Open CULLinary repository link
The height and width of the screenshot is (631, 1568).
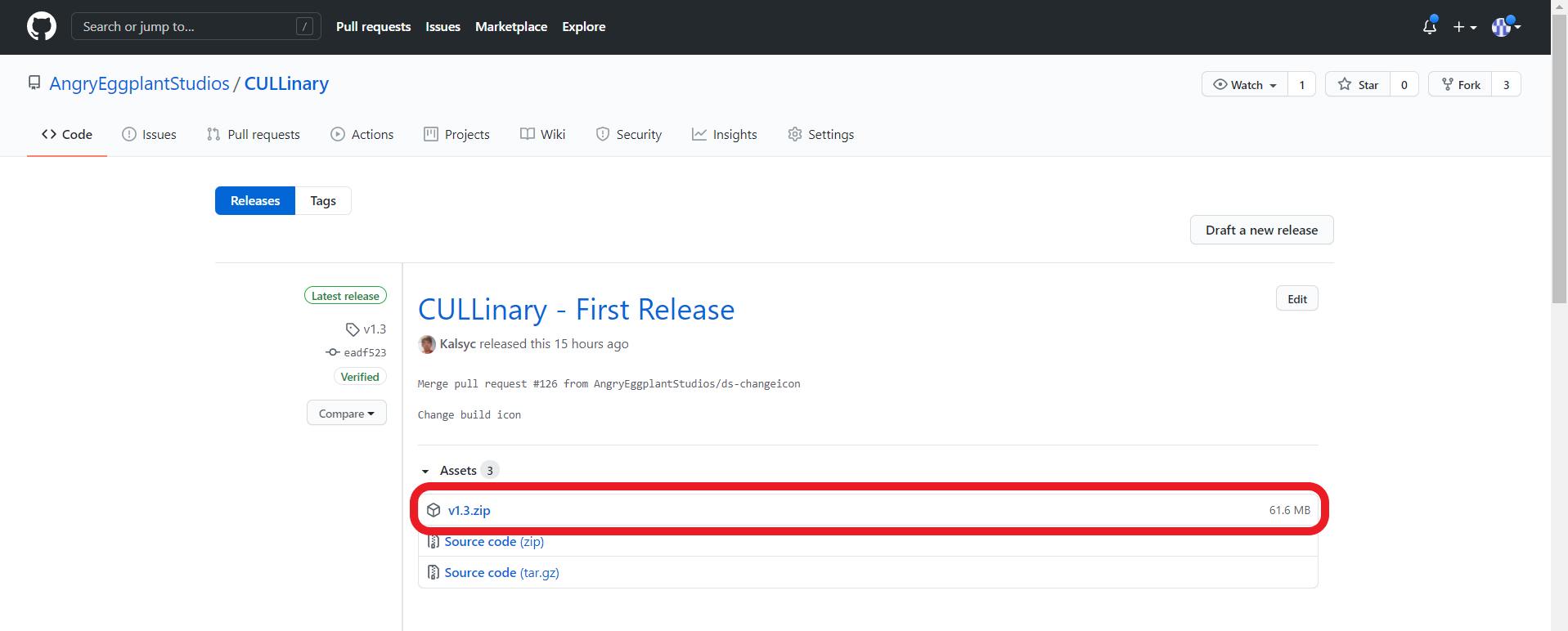coord(286,83)
